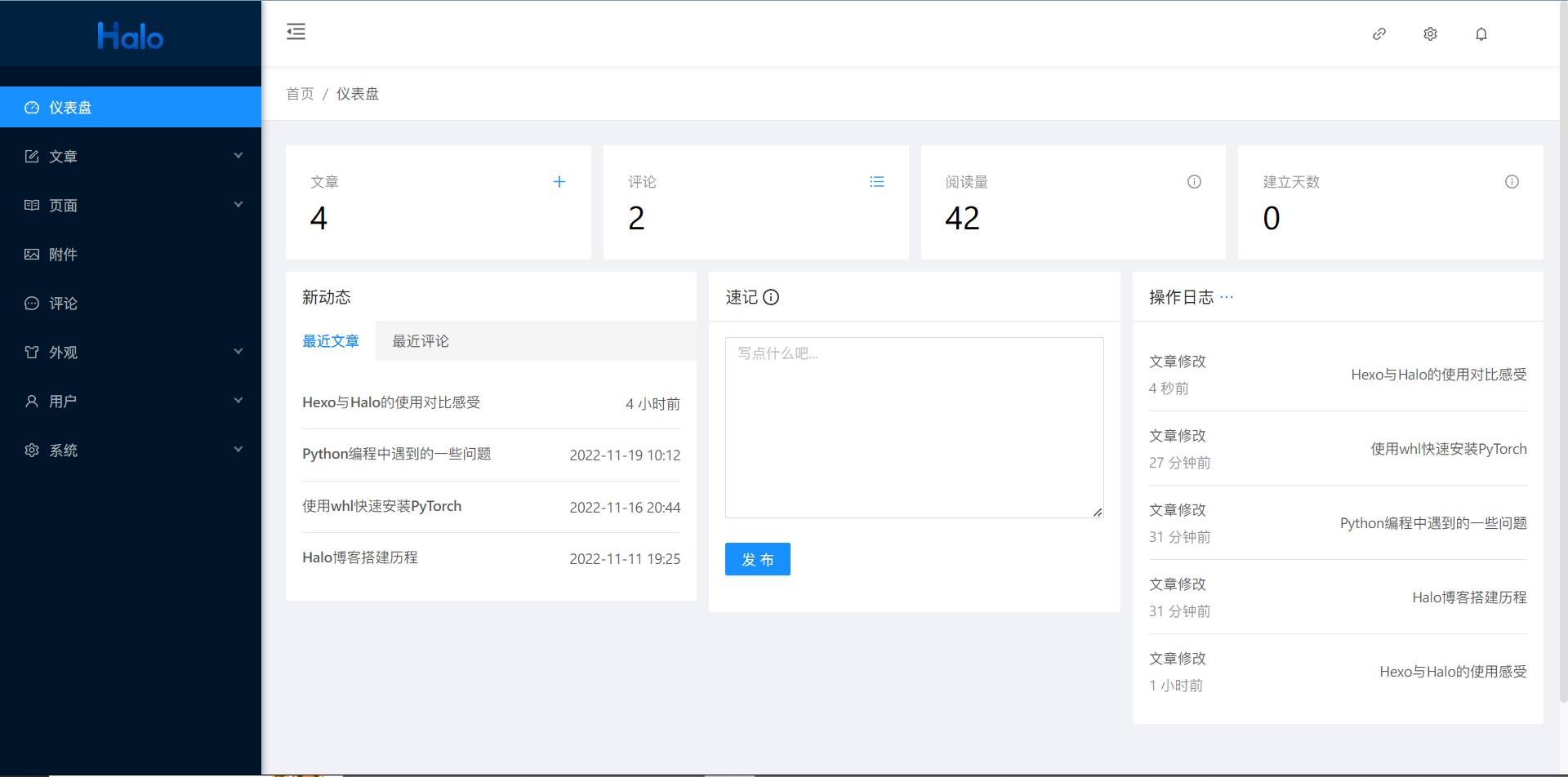Click the shirt icon beside 外观

tap(32, 353)
